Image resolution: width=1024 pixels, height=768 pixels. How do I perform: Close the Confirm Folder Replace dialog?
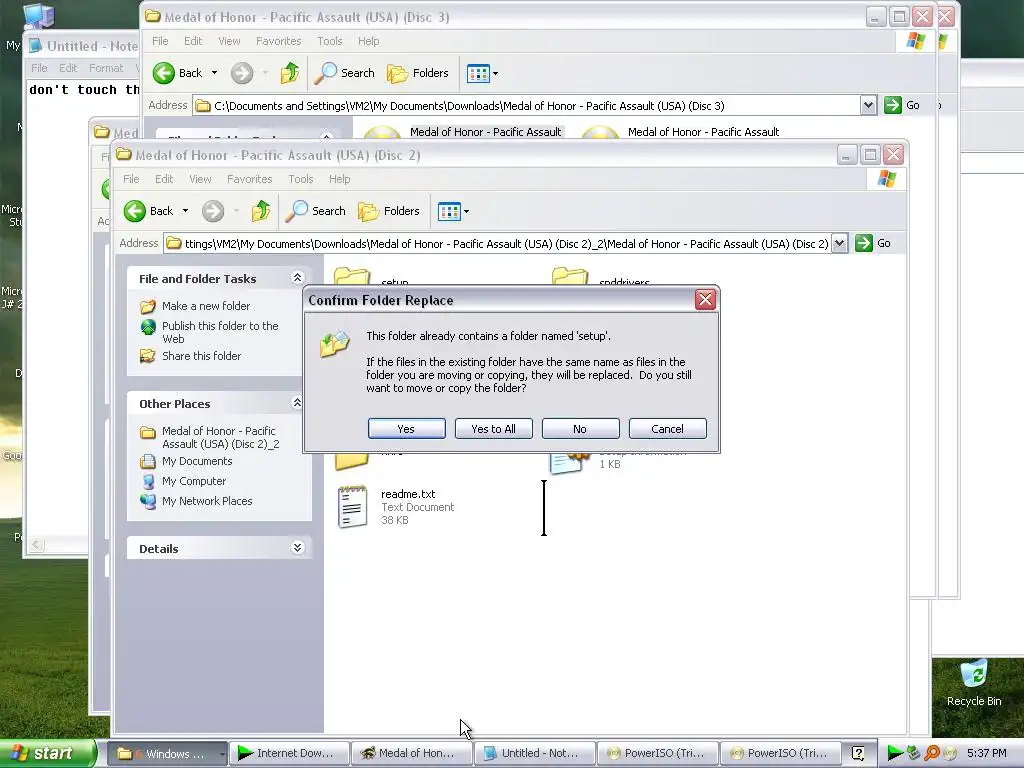(705, 300)
